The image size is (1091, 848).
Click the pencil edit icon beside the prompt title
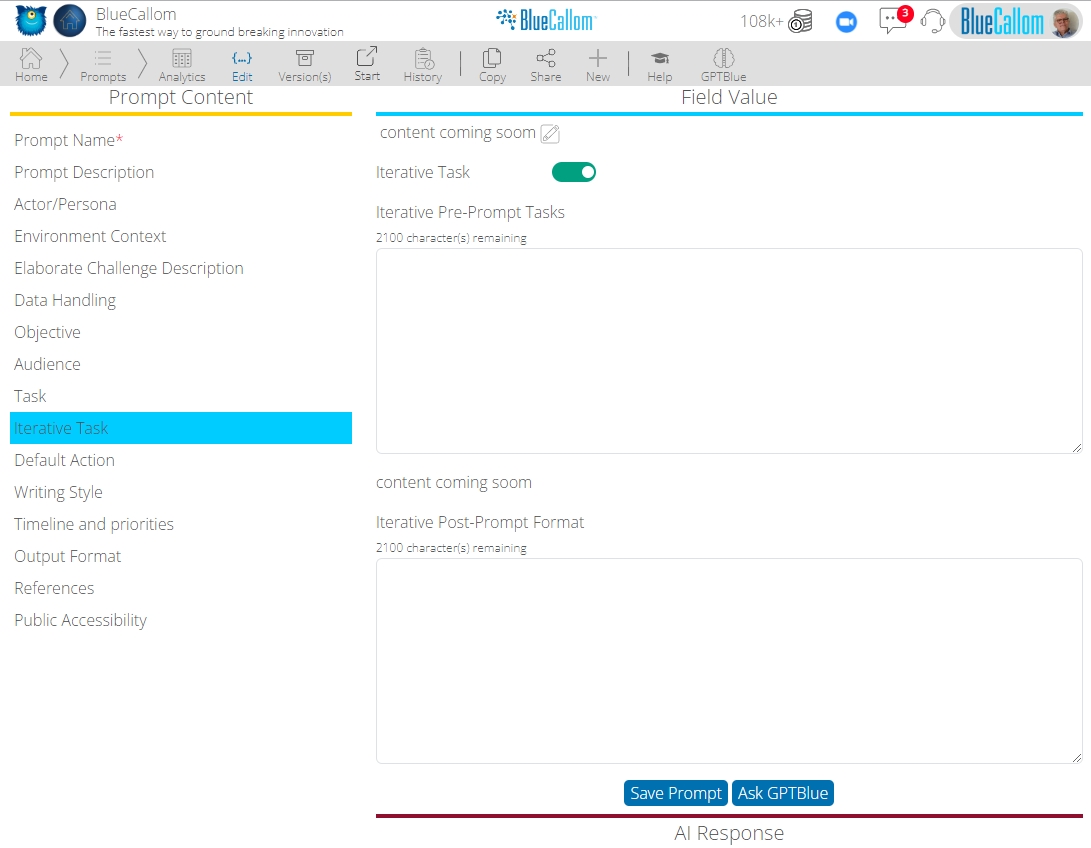point(549,133)
